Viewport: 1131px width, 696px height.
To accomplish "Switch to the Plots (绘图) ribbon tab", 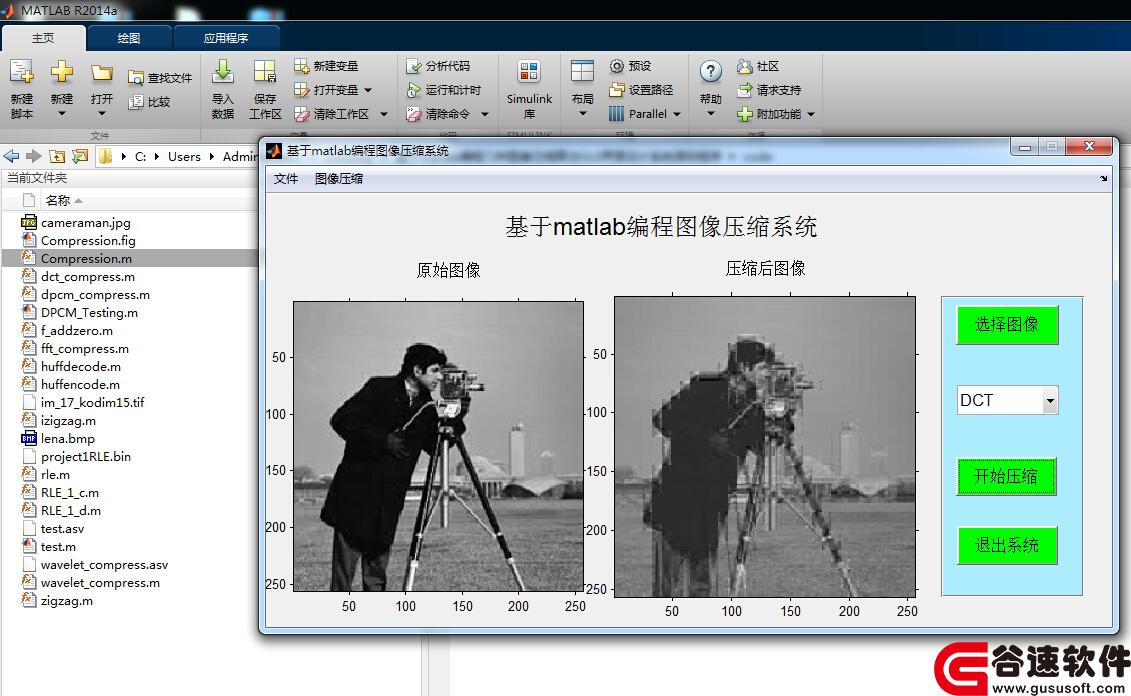I will tap(129, 38).
